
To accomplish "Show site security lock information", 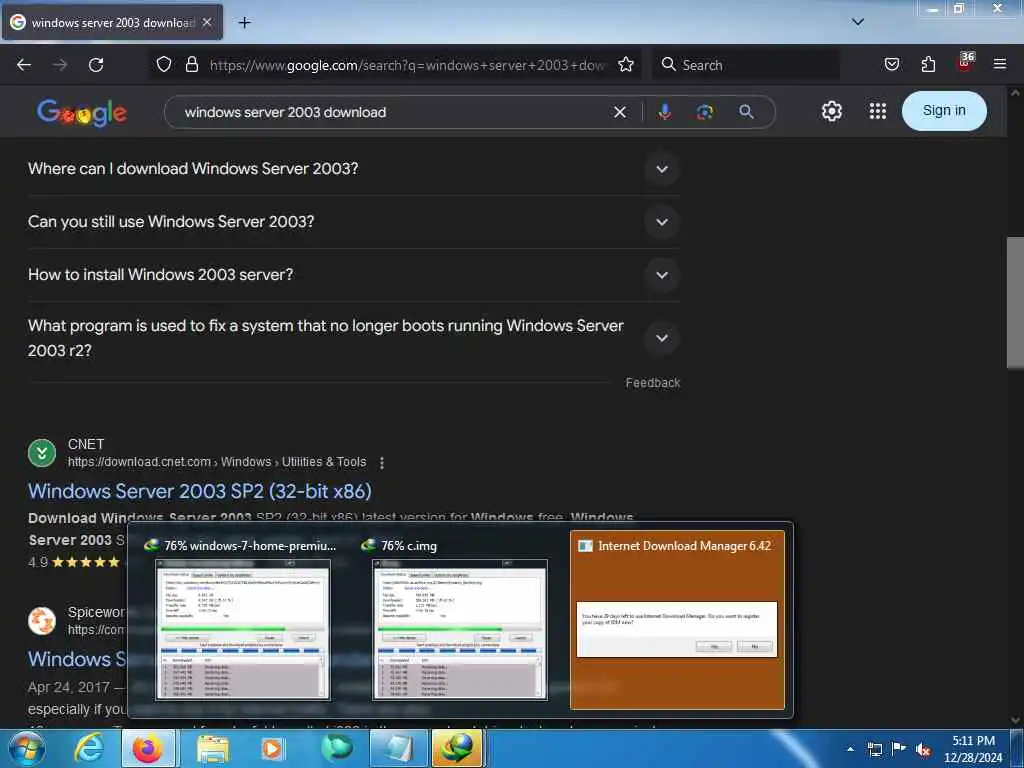I will (191, 65).
